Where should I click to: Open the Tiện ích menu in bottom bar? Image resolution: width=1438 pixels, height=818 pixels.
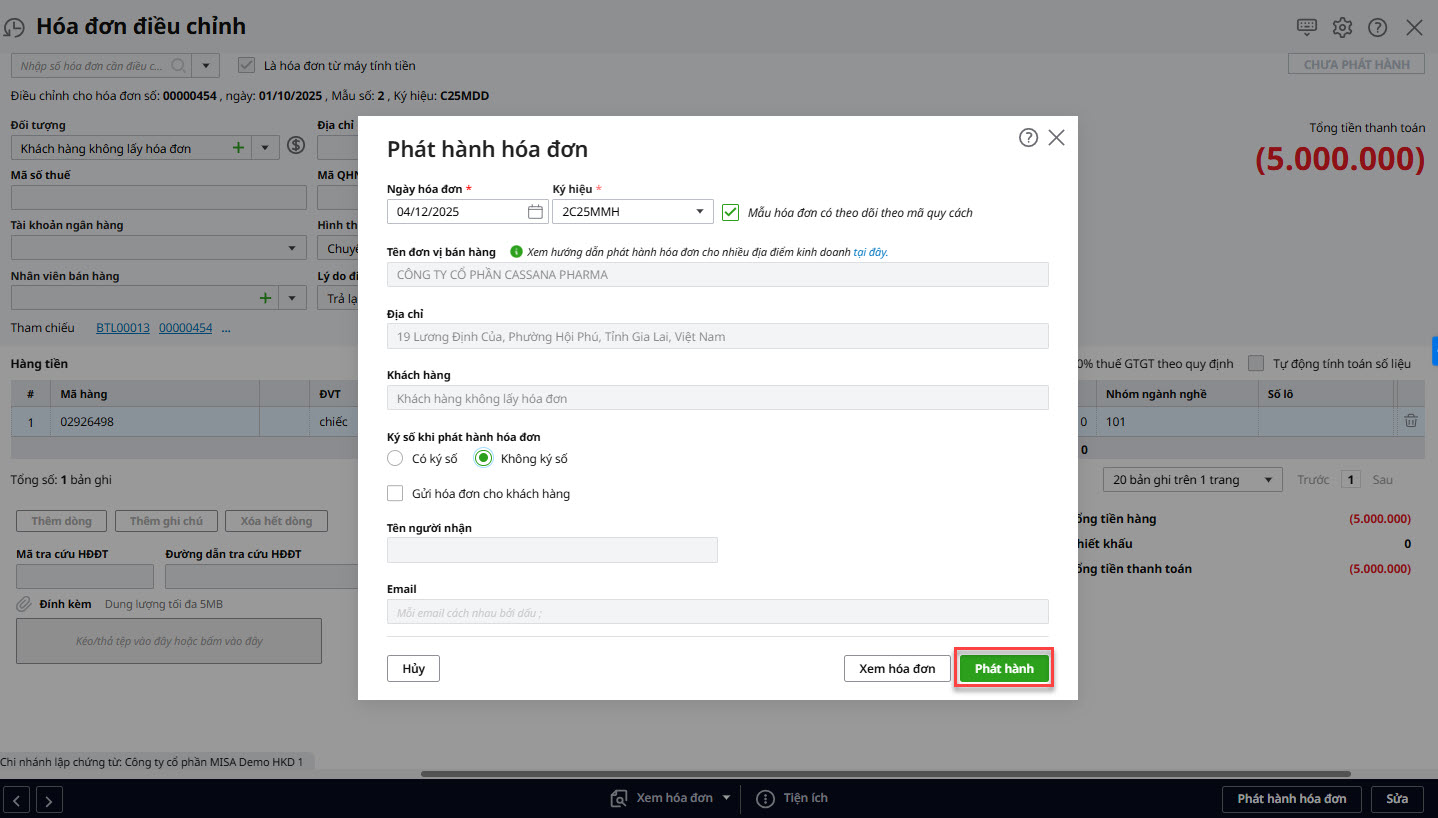click(x=793, y=798)
